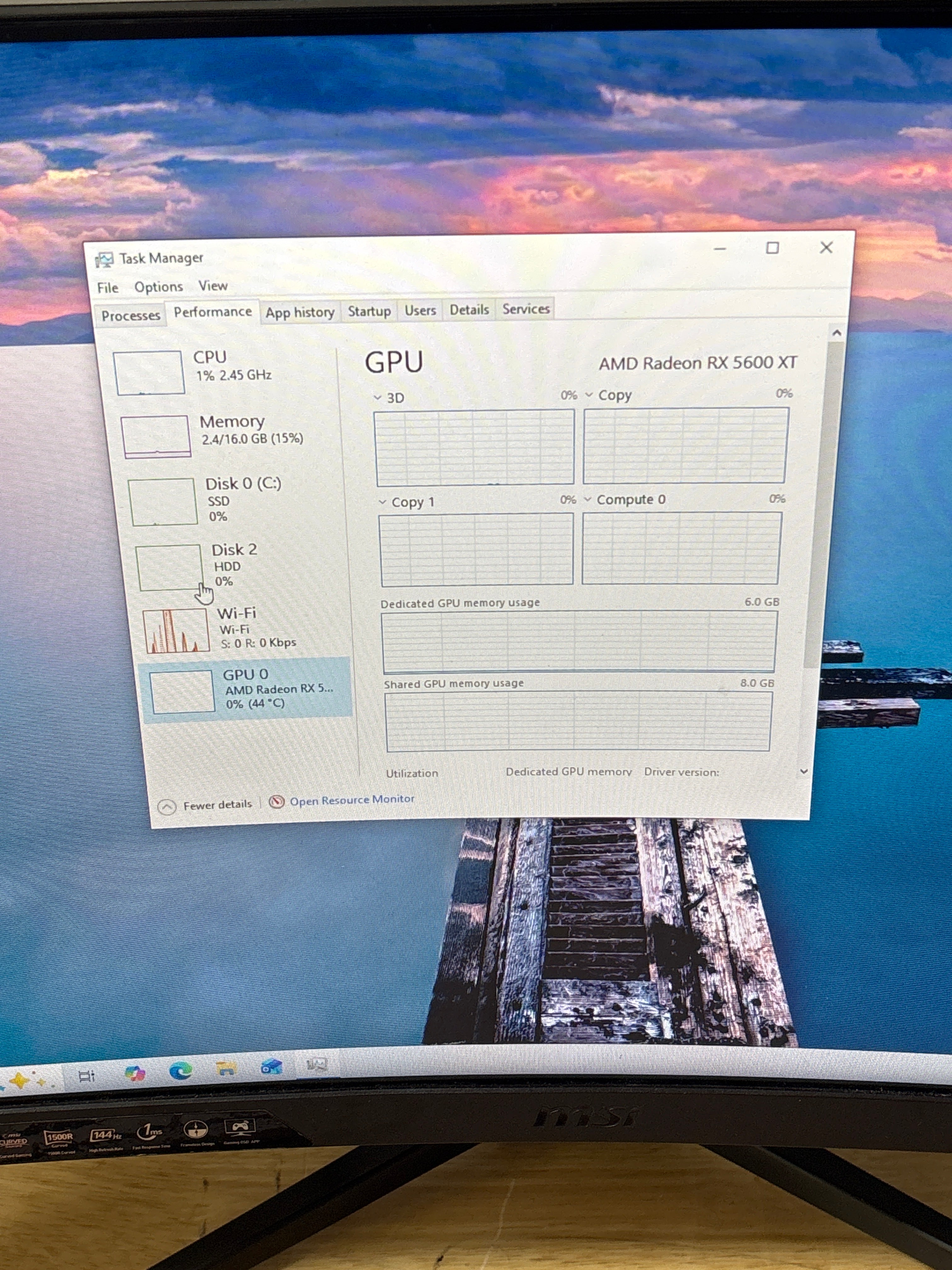The height and width of the screenshot is (1270, 952).
Task: Click the scrollbar up arrow in Task Manager
Action: point(837,332)
